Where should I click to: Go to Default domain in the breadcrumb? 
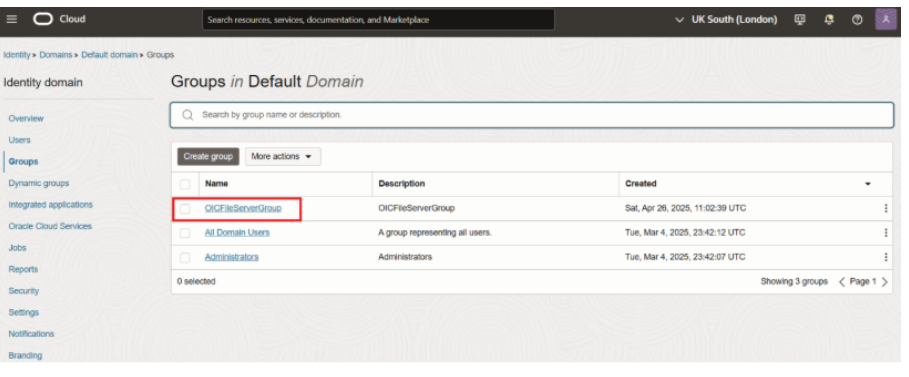click(110, 55)
